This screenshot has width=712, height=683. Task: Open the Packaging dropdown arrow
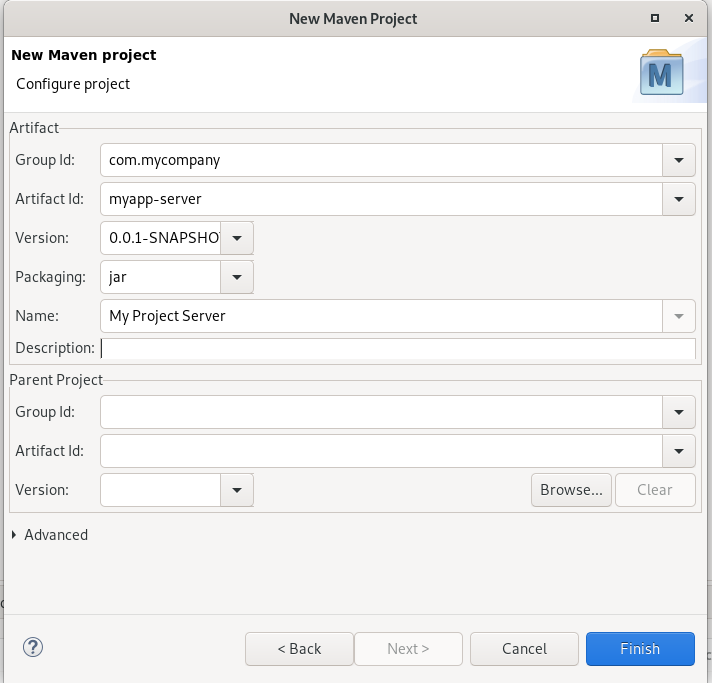(x=237, y=277)
